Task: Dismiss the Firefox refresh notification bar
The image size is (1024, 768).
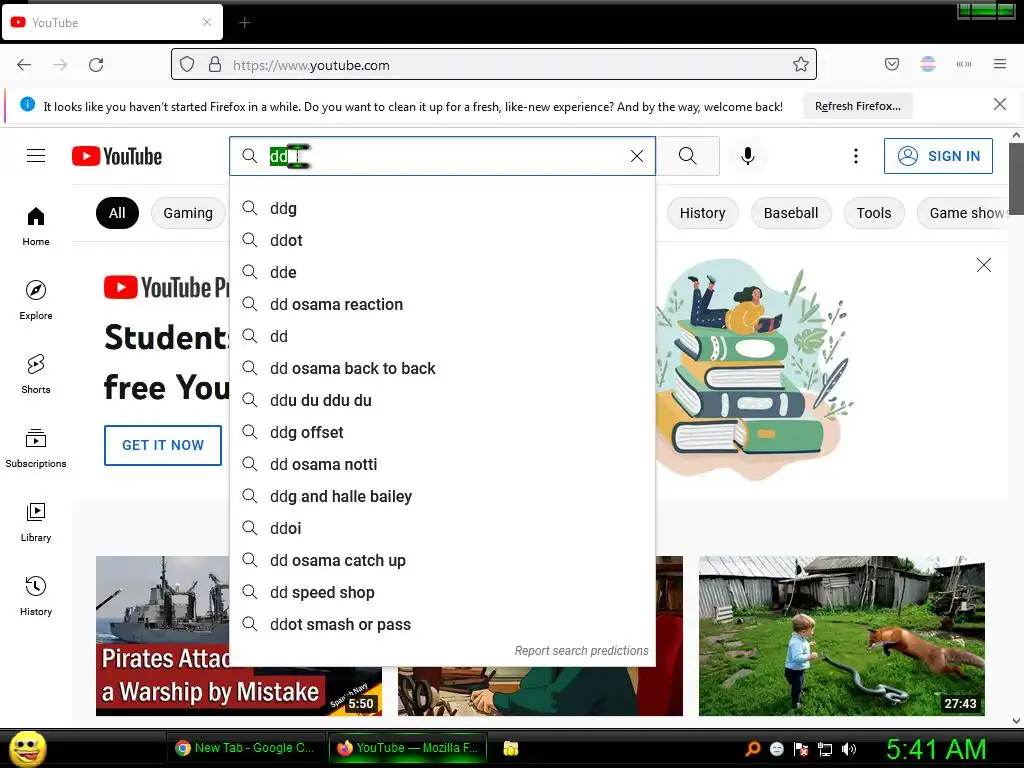Action: pyautogui.click(x=999, y=104)
